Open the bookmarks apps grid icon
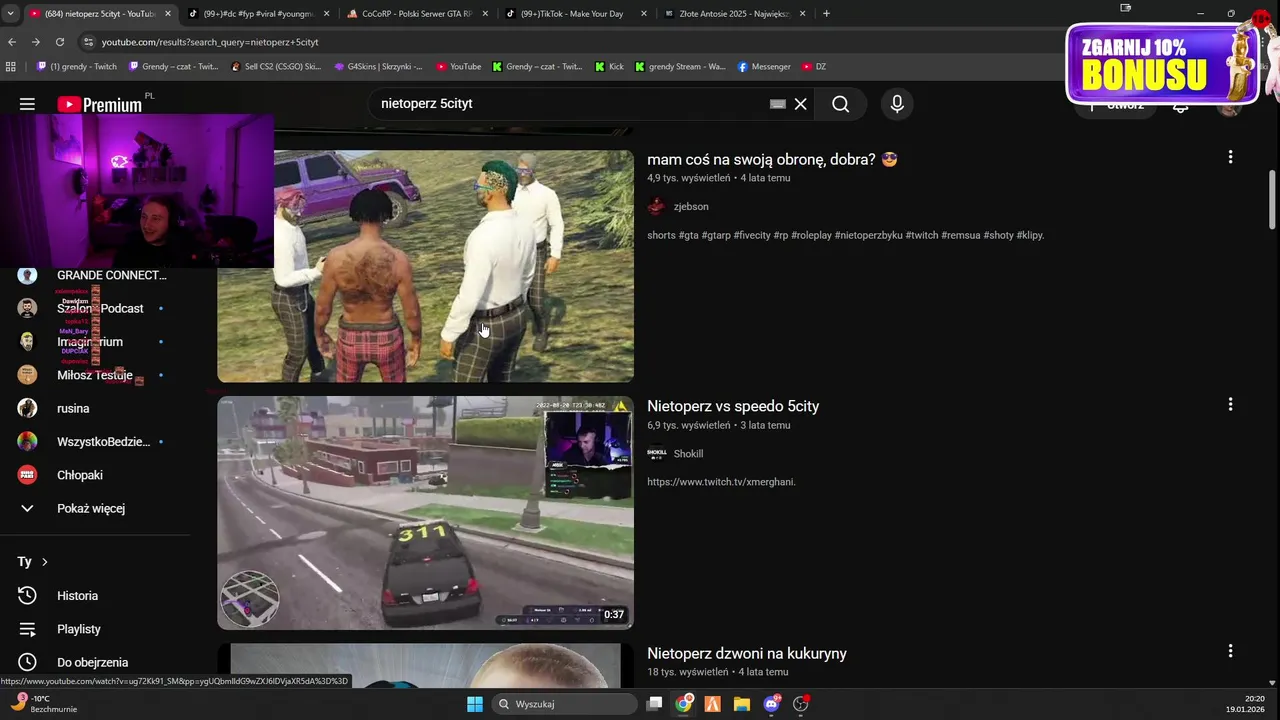Image resolution: width=1280 pixels, height=720 pixels. [11, 67]
